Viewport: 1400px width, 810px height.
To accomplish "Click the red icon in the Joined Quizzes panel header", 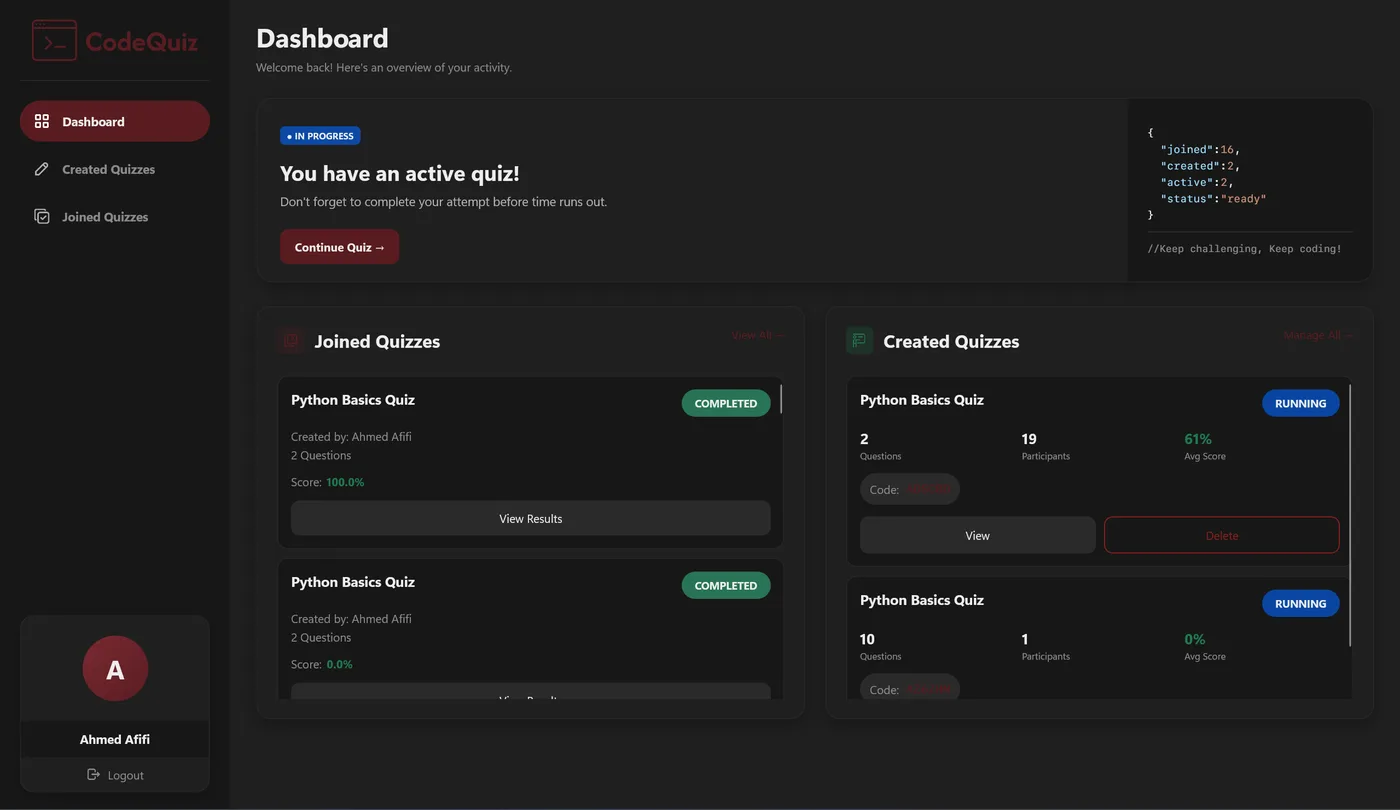I will tap(291, 341).
